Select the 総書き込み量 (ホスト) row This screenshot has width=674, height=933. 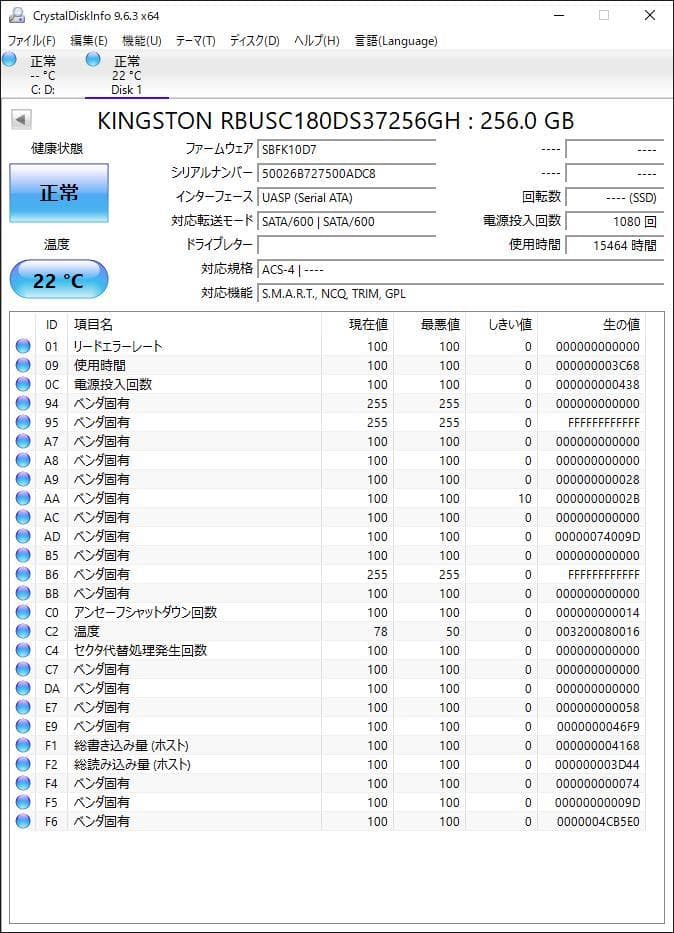[130, 746]
